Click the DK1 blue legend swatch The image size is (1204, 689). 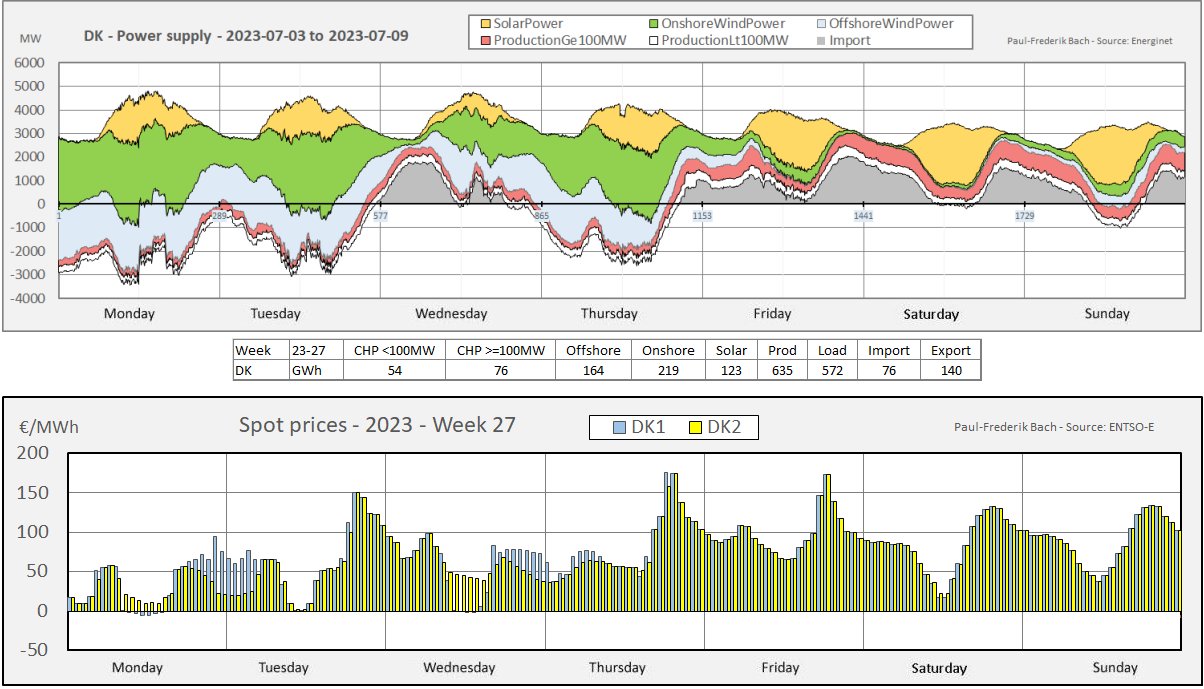coord(620,428)
